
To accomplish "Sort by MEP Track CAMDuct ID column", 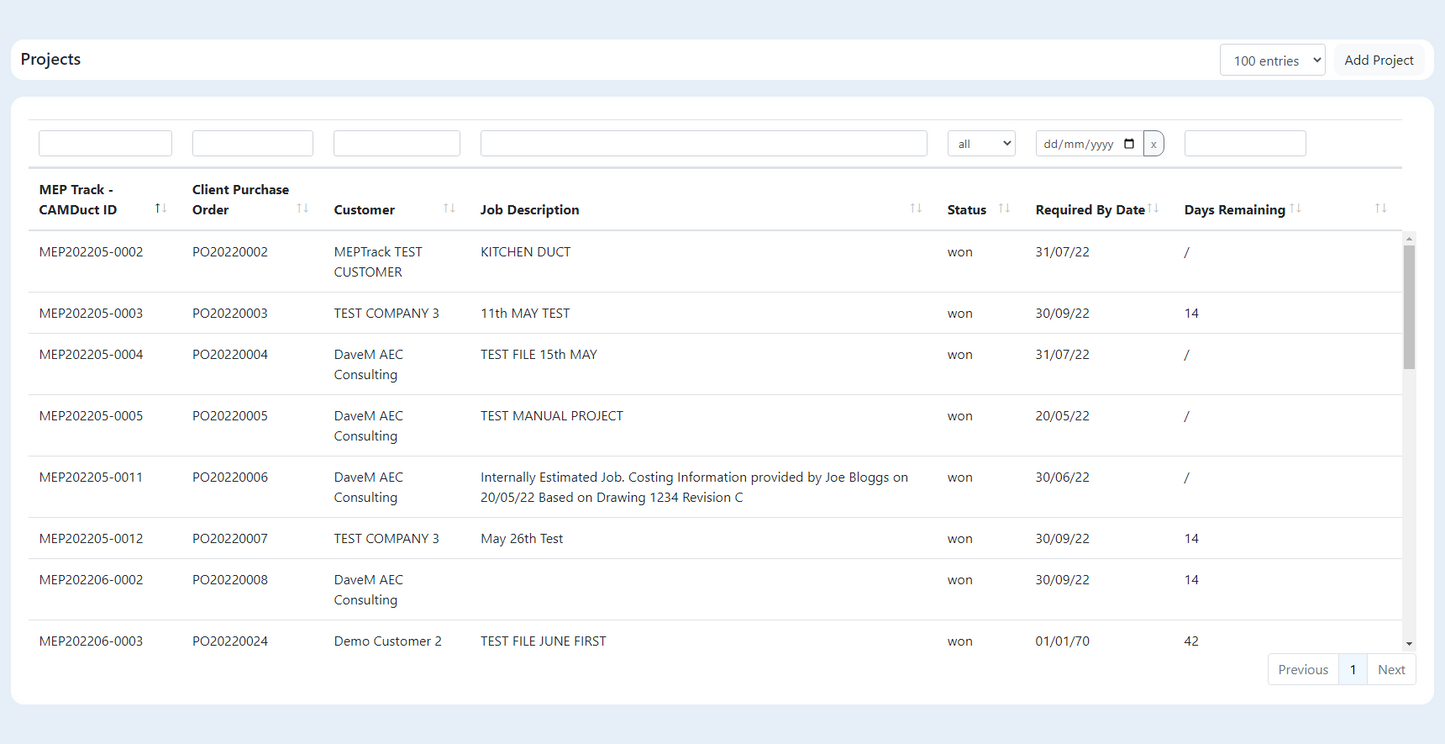I will tap(160, 208).
